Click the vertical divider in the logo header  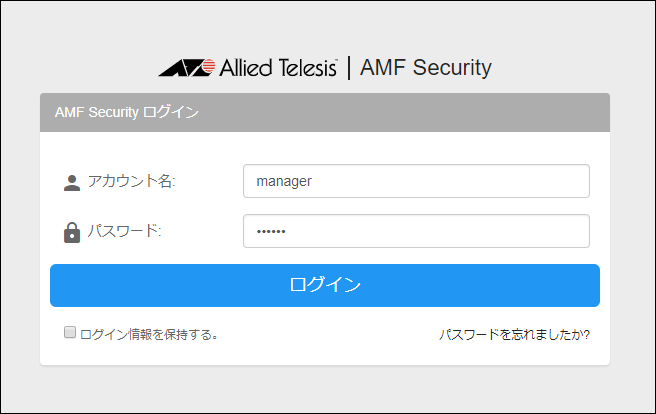pyautogui.click(x=349, y=68)
